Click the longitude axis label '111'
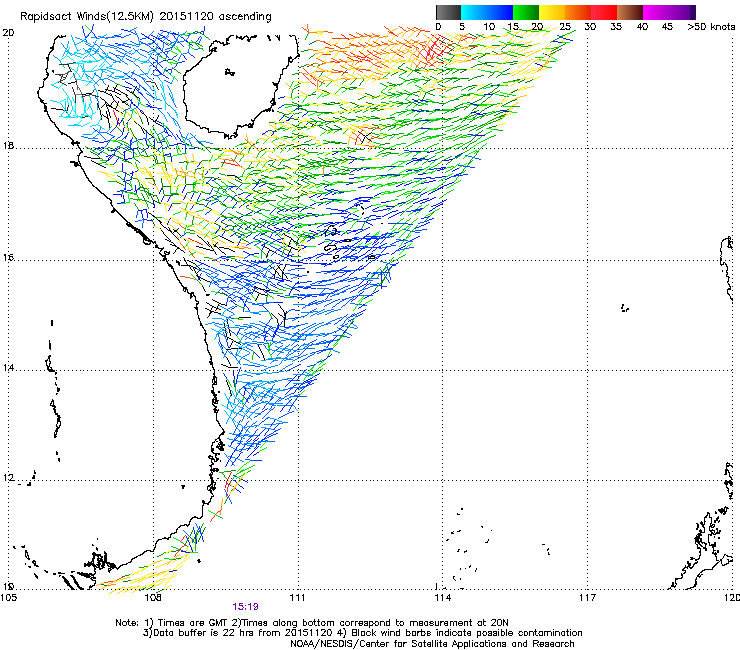This screenshot has width=740, height=650. pyautogui.click(x=297, y=598)
